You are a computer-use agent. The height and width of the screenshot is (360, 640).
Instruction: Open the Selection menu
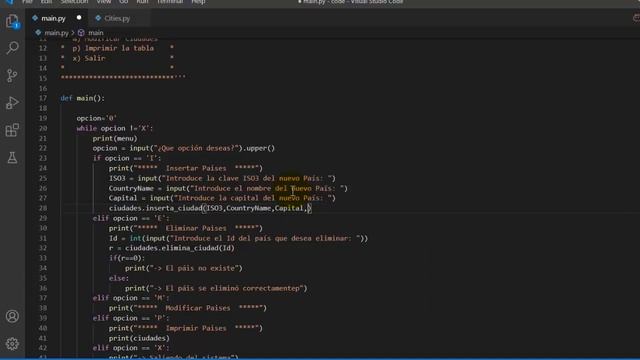click(74, 2)
